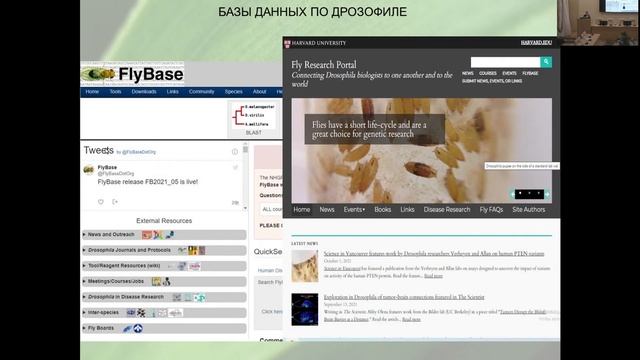Screen dimensions: 640x360
Task: Click last icon in Tool/Reagent Resources row
Action: coord(195,266)
